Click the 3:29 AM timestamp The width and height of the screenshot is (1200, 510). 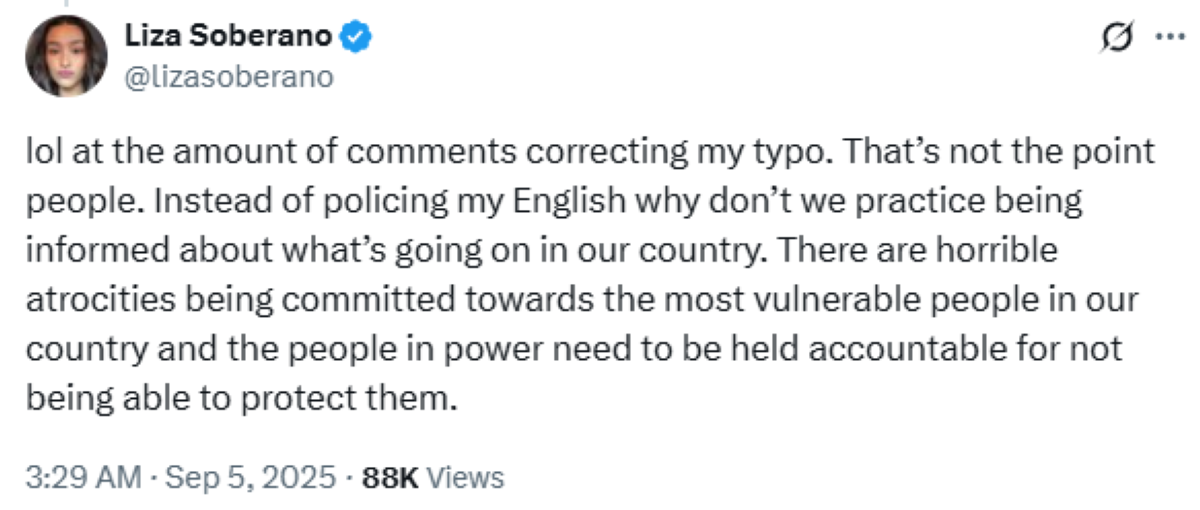click(x=84, y=478)
